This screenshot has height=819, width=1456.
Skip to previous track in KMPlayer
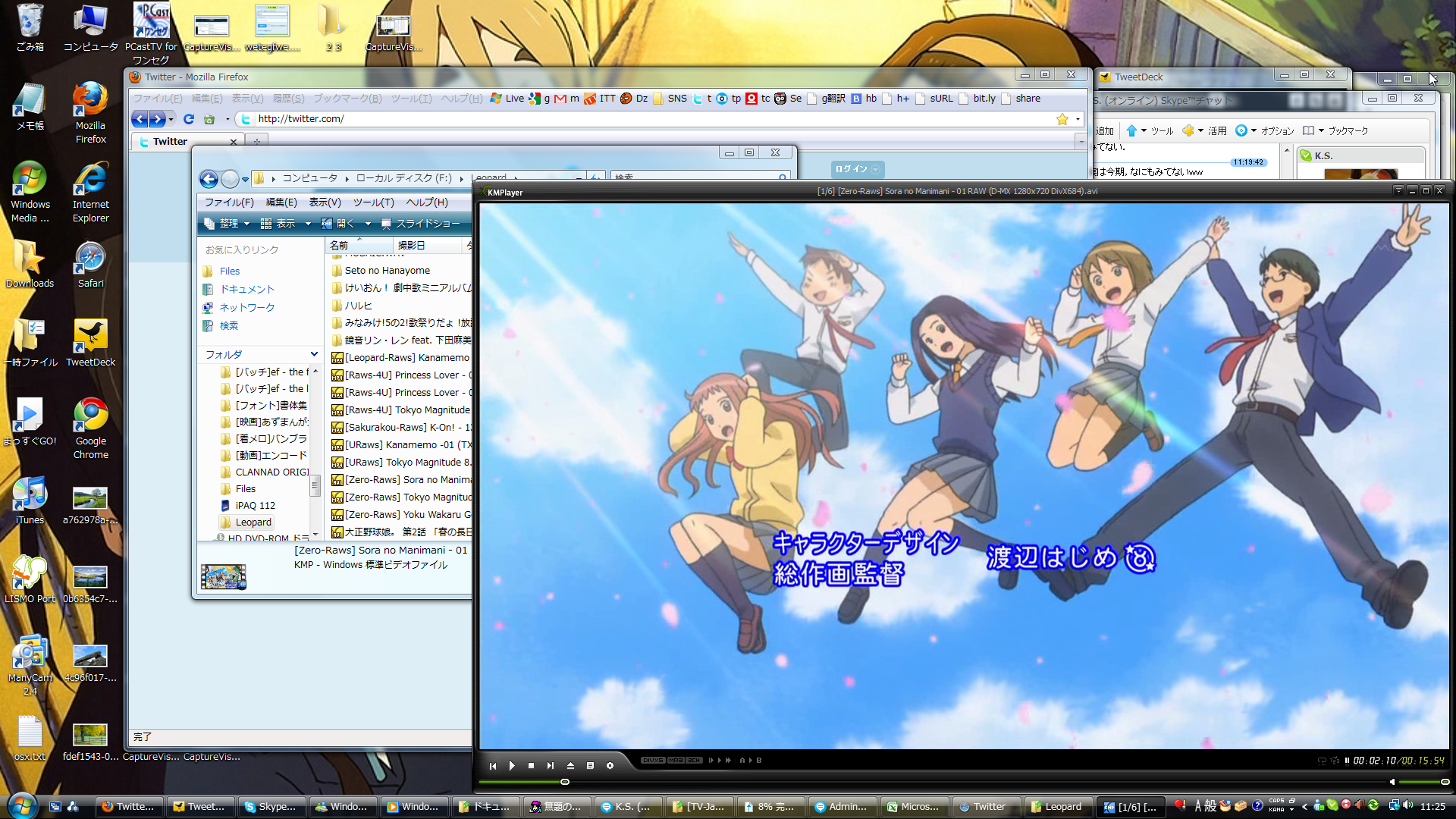coord(493,765)
